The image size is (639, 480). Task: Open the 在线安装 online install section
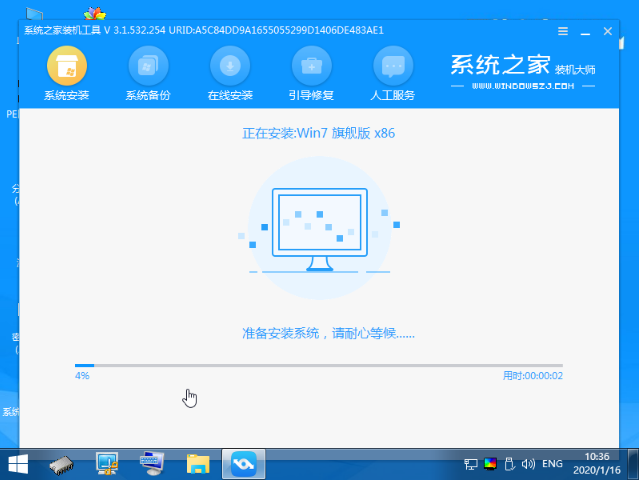click(230, 67)
